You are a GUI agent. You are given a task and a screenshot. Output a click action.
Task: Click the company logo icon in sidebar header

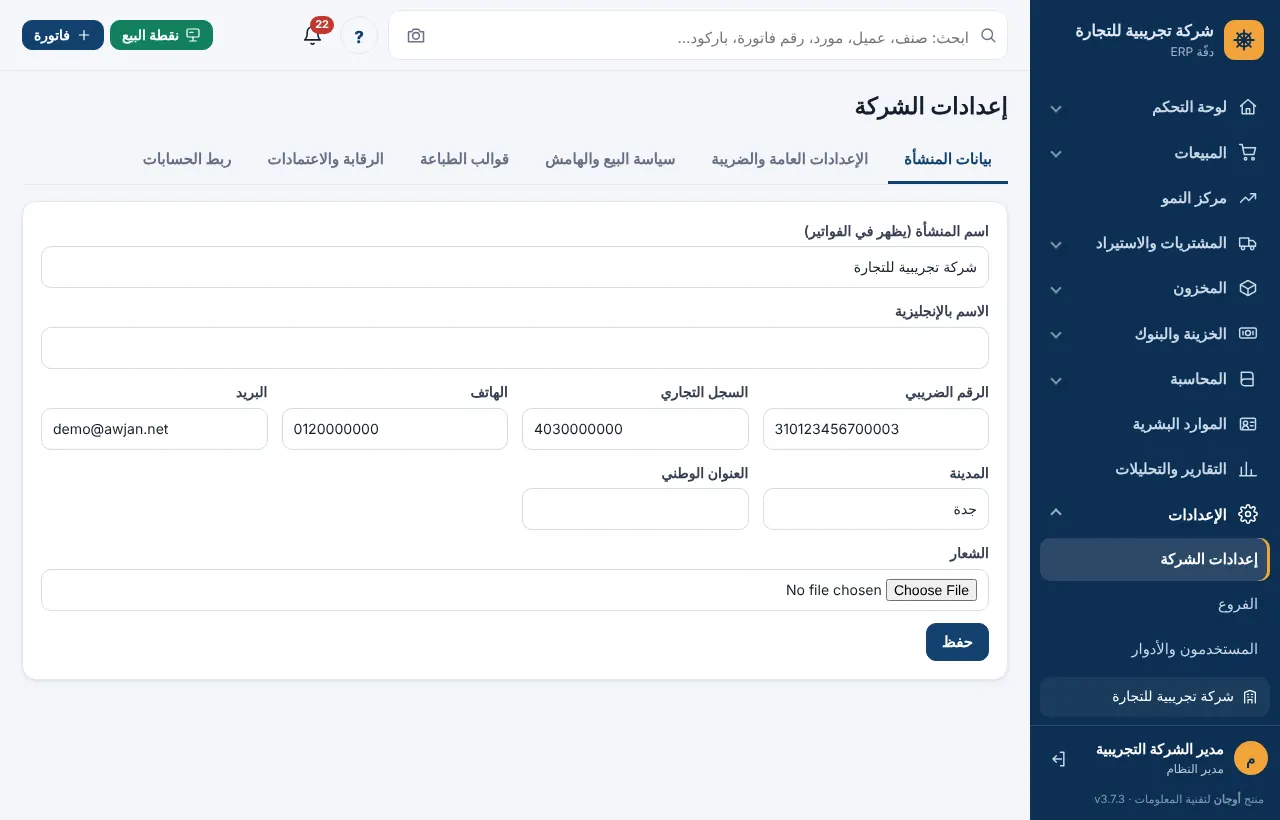1244,40
